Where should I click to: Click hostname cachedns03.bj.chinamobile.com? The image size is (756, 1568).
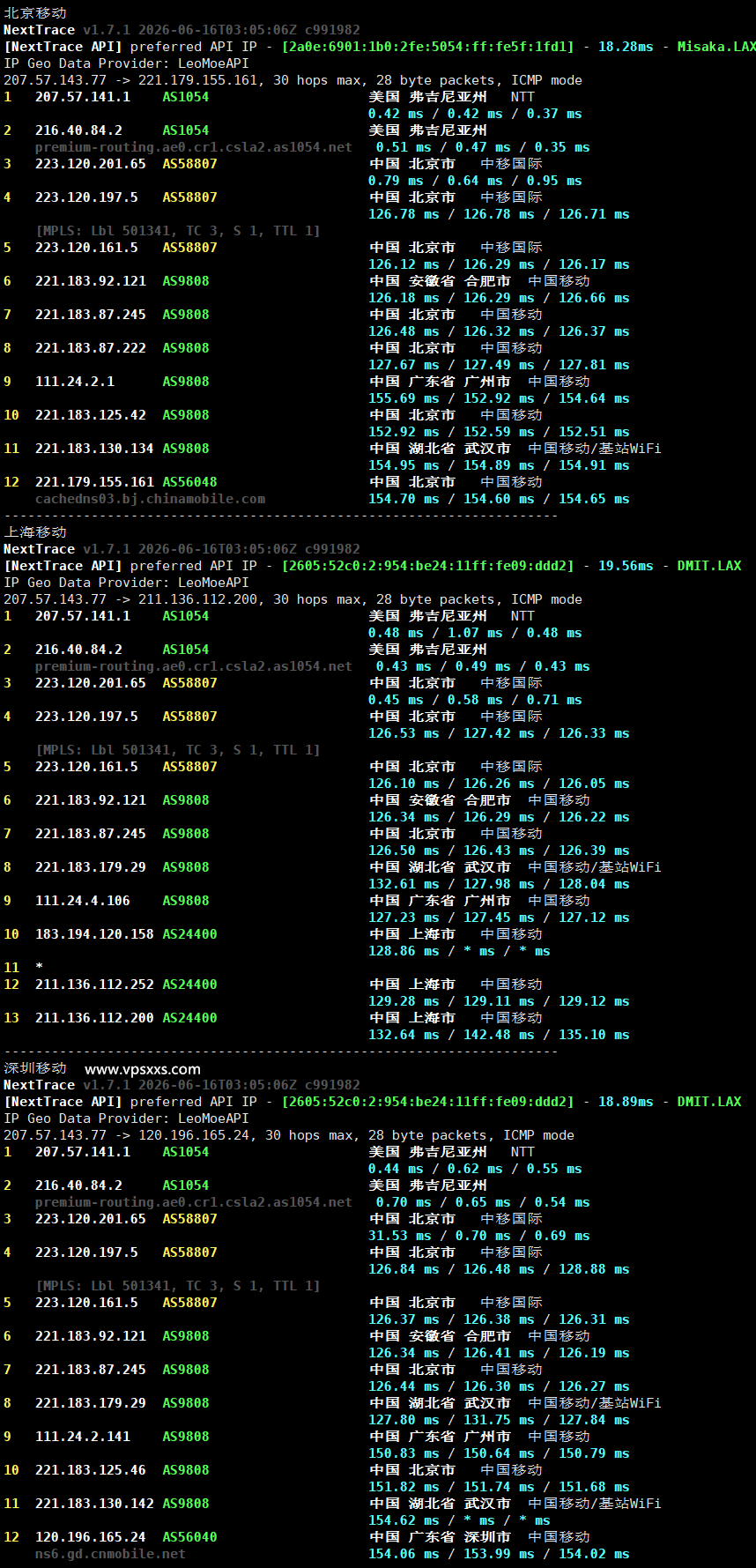150,499
